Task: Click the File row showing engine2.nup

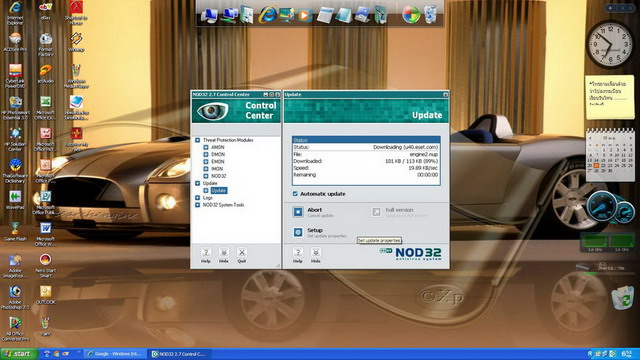Action: 366,154
